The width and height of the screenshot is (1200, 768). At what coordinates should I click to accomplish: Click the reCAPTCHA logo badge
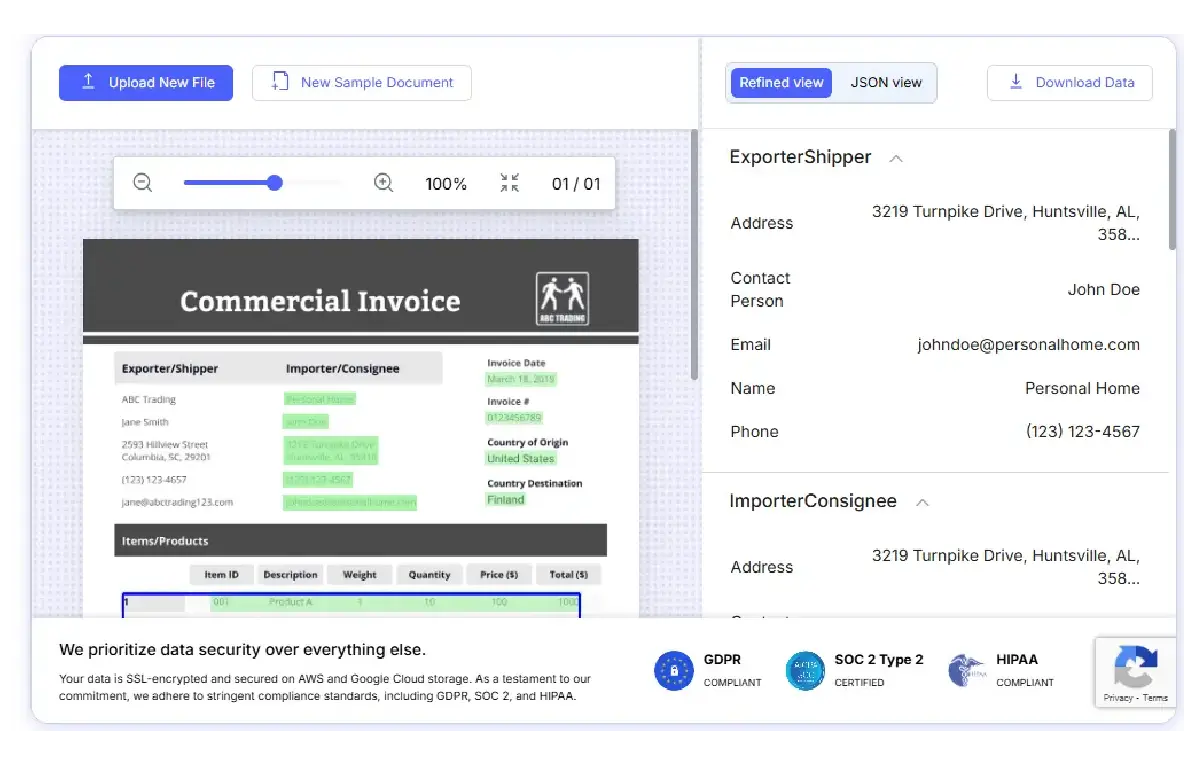click(1135, 665)
